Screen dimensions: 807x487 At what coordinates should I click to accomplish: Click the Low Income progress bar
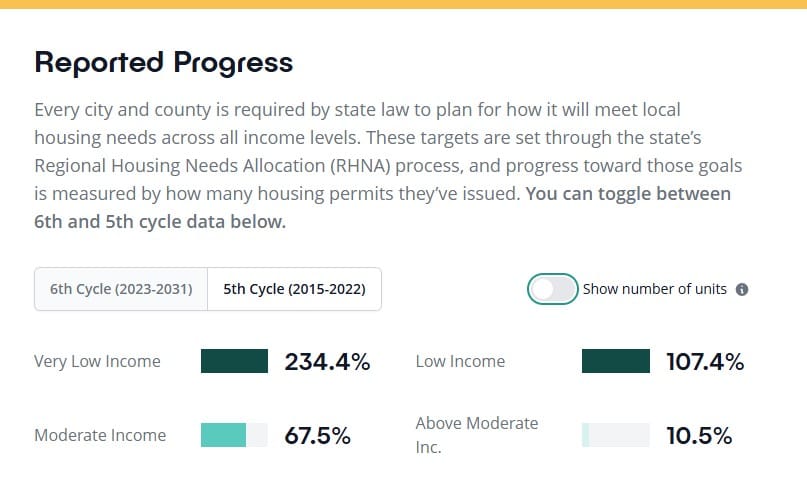coord(615,361)
